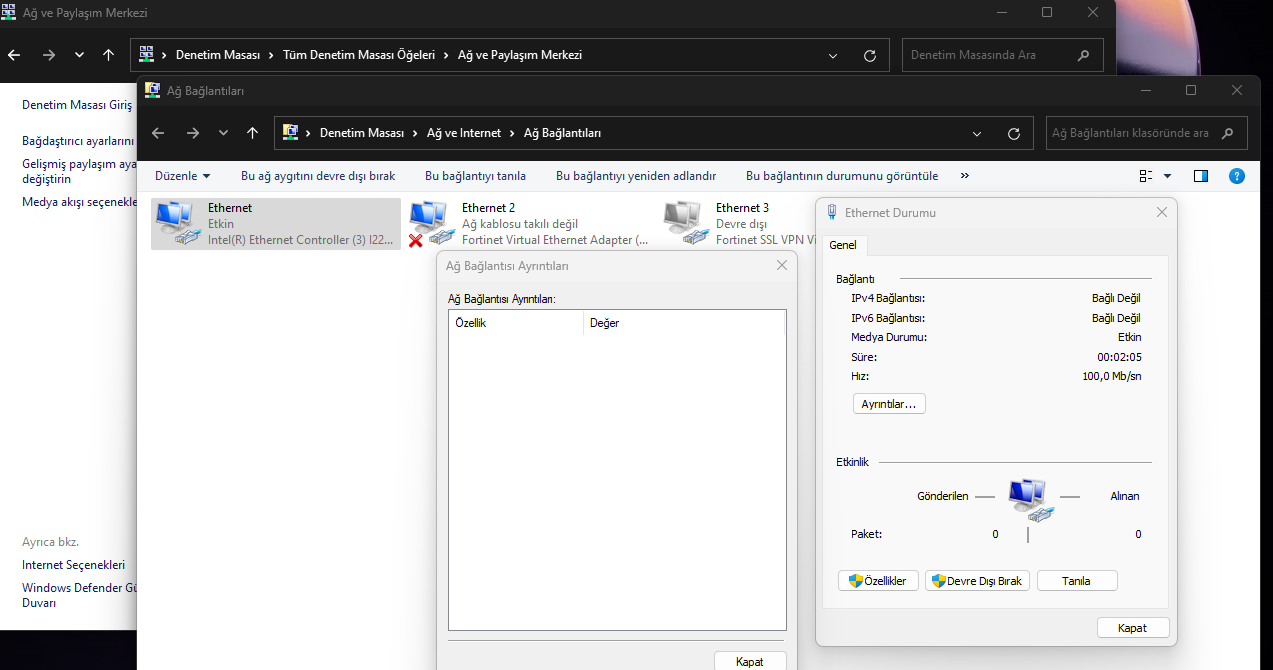Click Ağ Bağlantıları breadcrumb segment

click(563, 133)
